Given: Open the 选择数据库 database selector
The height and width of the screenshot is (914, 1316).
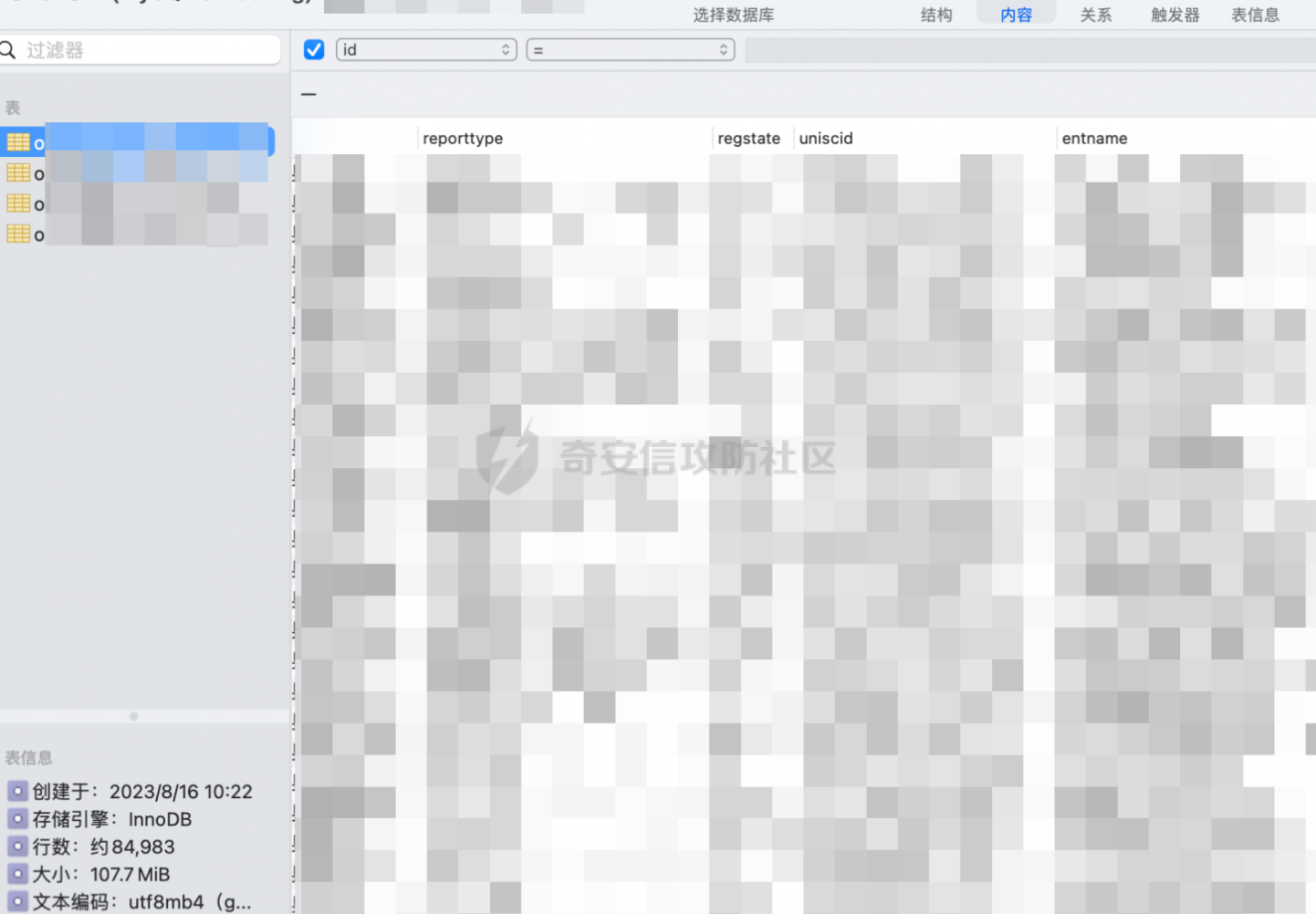Looking at the screenshot, I should click(733, 15).
